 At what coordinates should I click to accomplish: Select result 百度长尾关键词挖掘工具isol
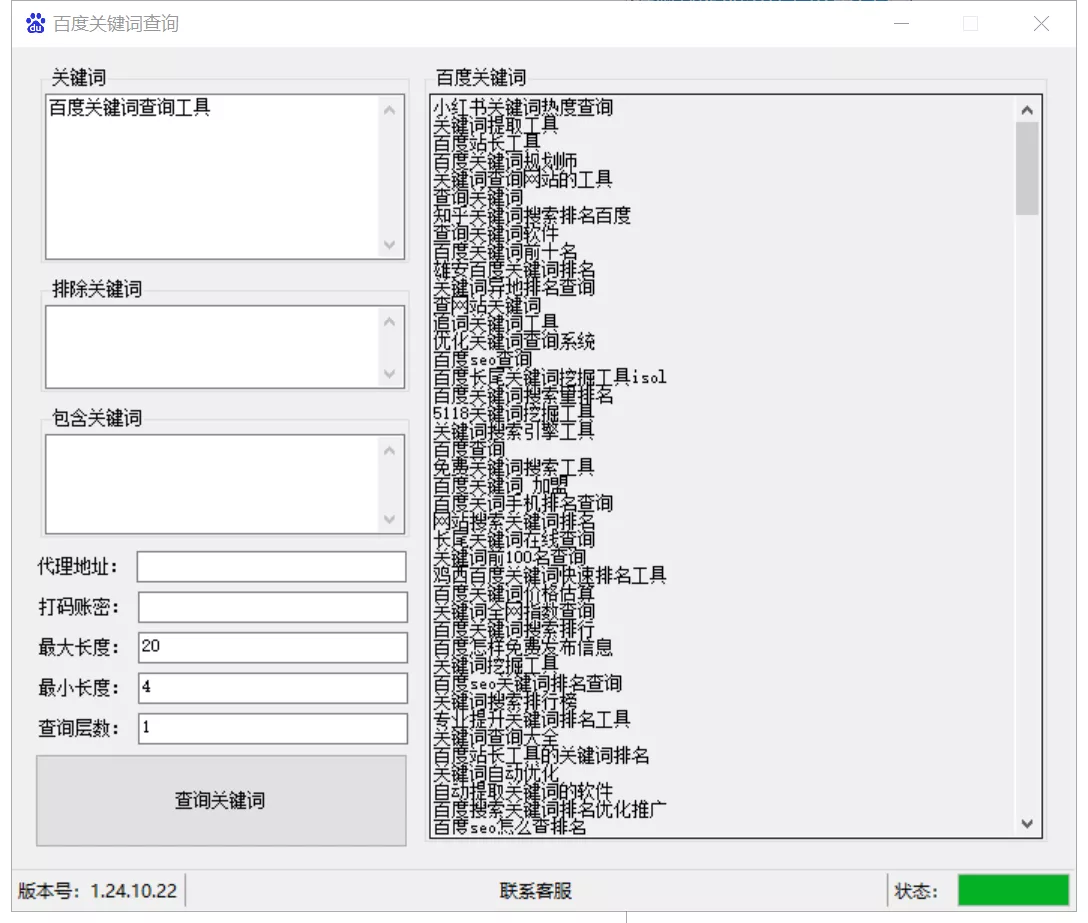pos(550,378)
